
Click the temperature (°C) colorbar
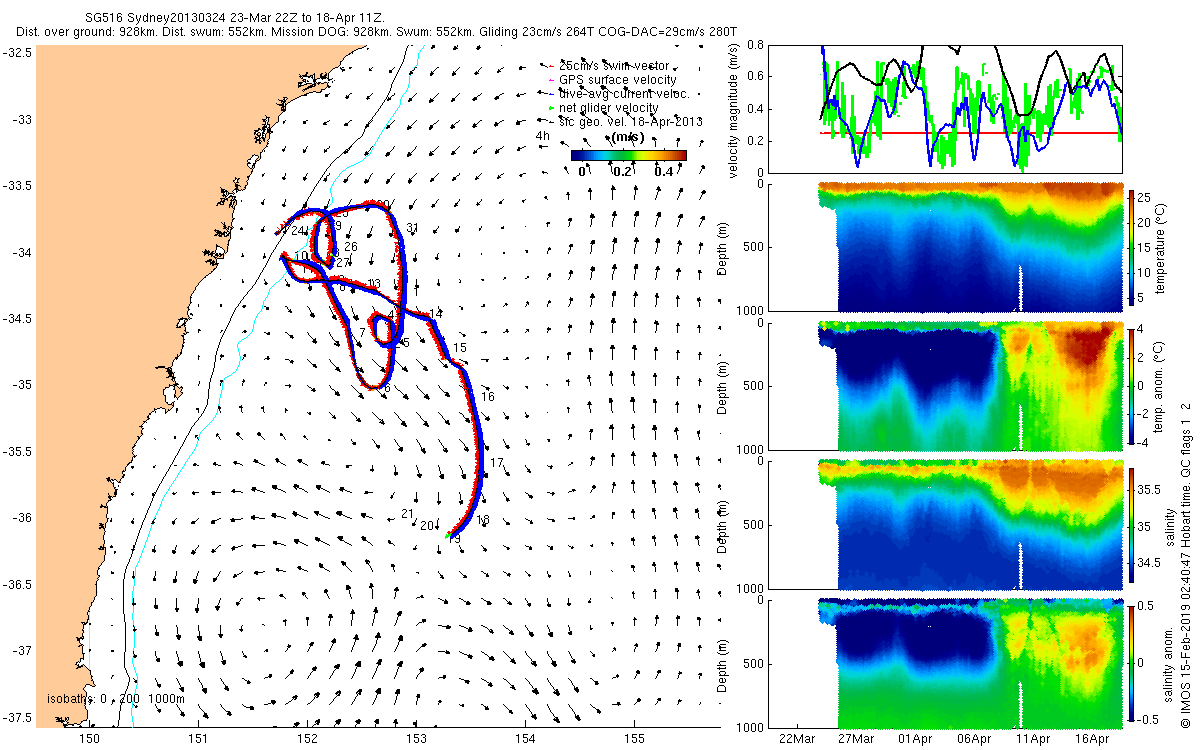[x=1132, y=246]
